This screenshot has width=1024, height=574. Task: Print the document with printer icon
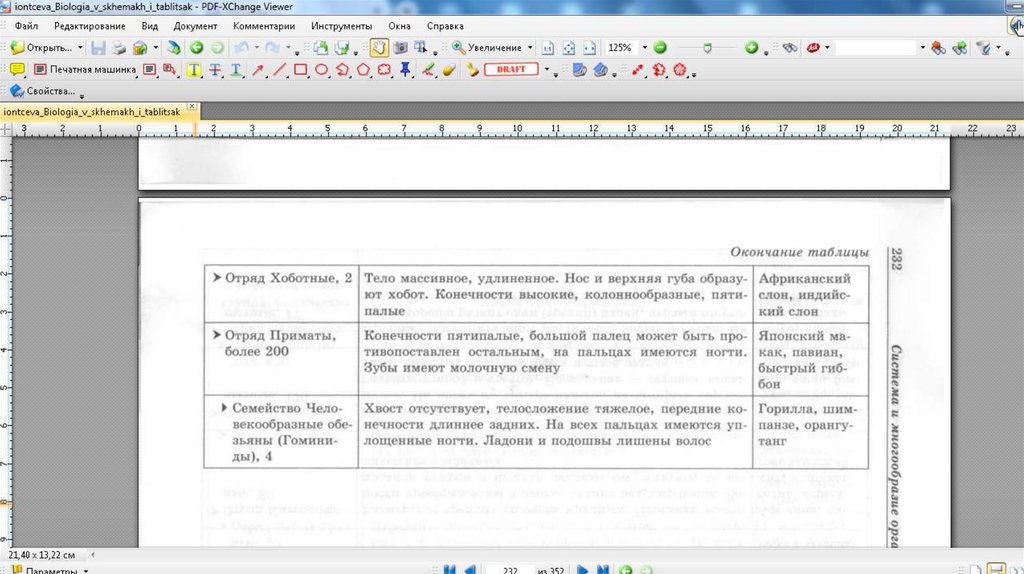point(118,47)
